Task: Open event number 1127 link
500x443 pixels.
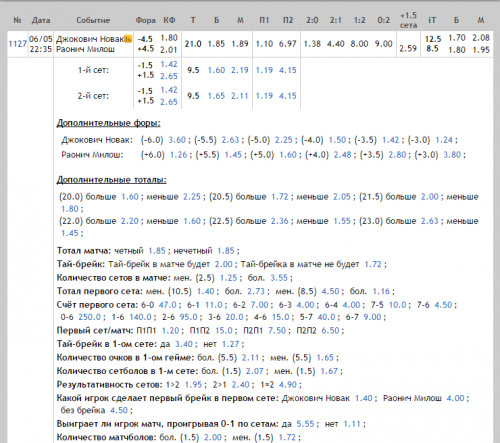Action: click(17, 44)
